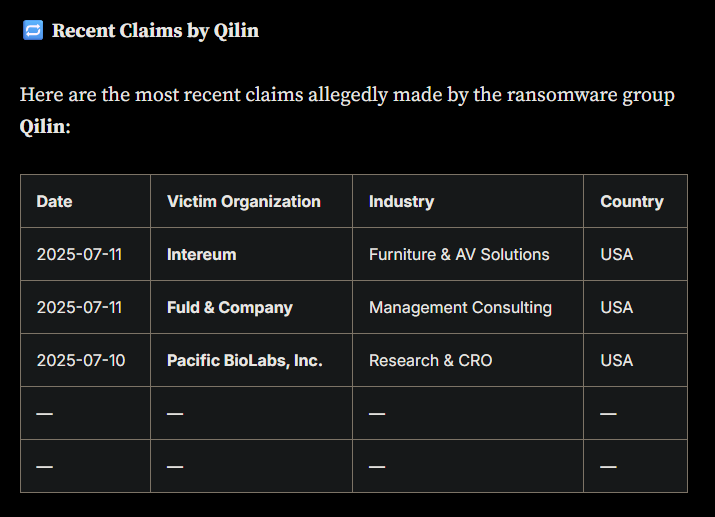
Task: Select the Management Consulting cell
Action: click(468, 307)
